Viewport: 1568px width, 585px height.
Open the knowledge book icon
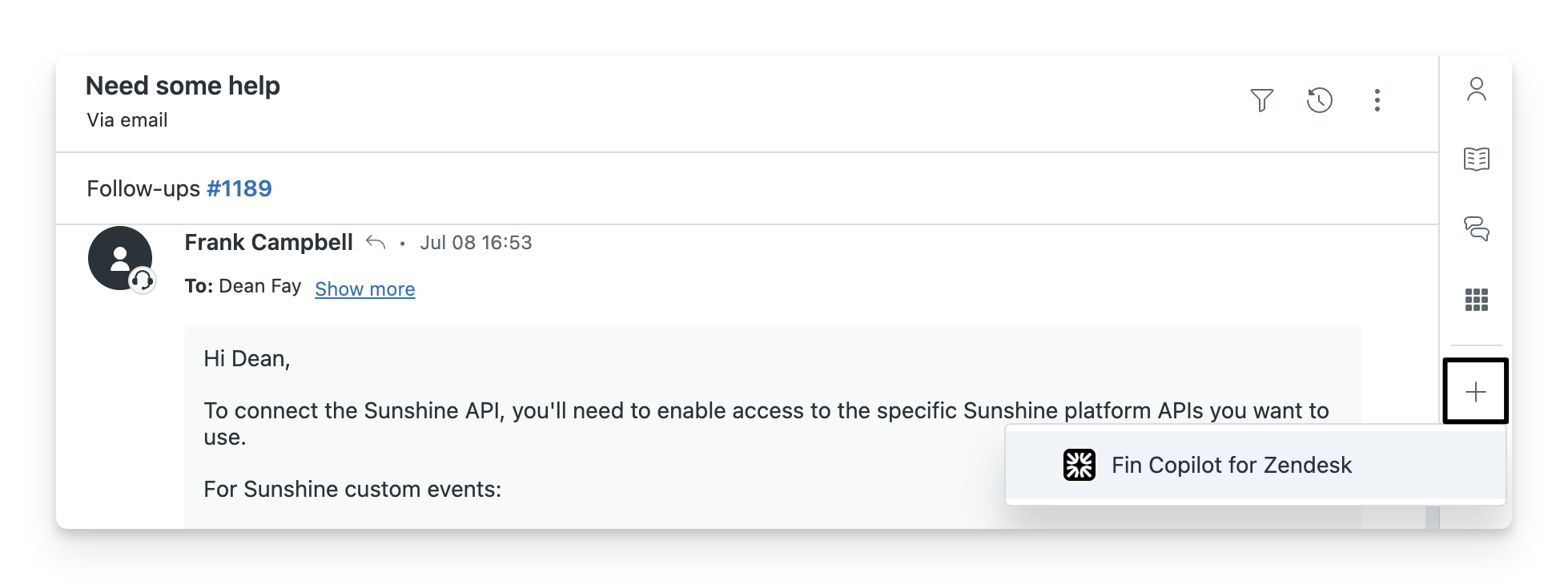pos(1476,159)
